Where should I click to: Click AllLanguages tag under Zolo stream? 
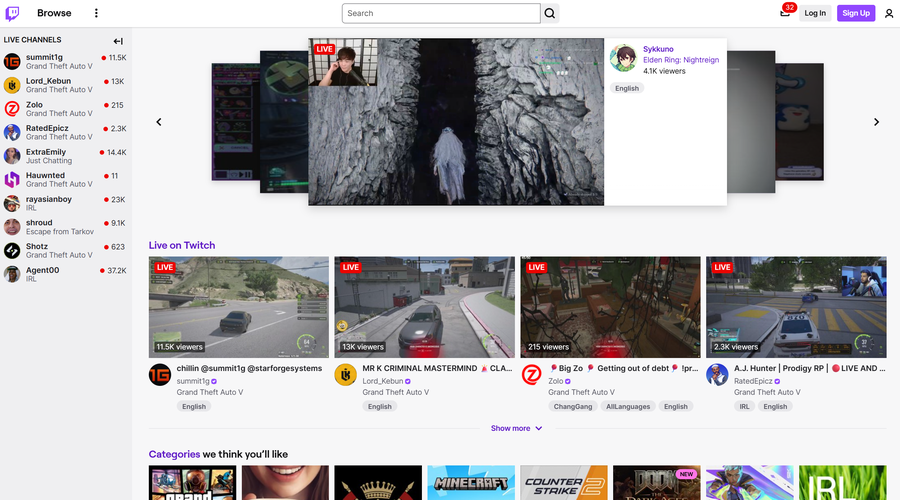pos(628,406)
